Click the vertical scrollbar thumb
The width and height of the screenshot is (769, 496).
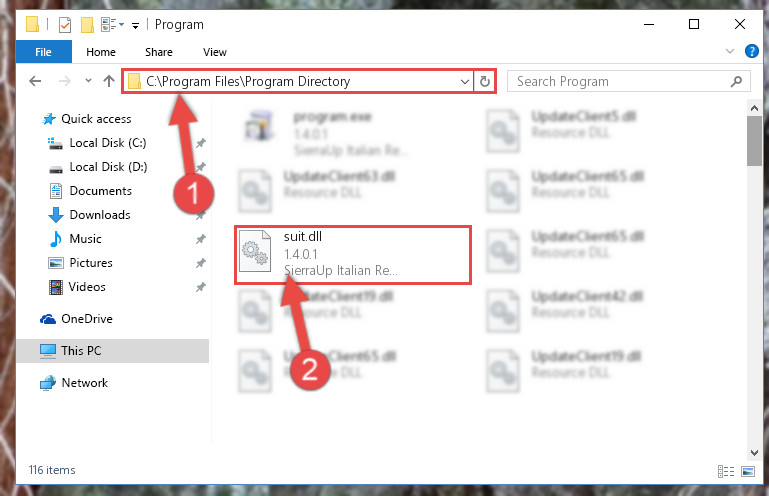(754, 141)
